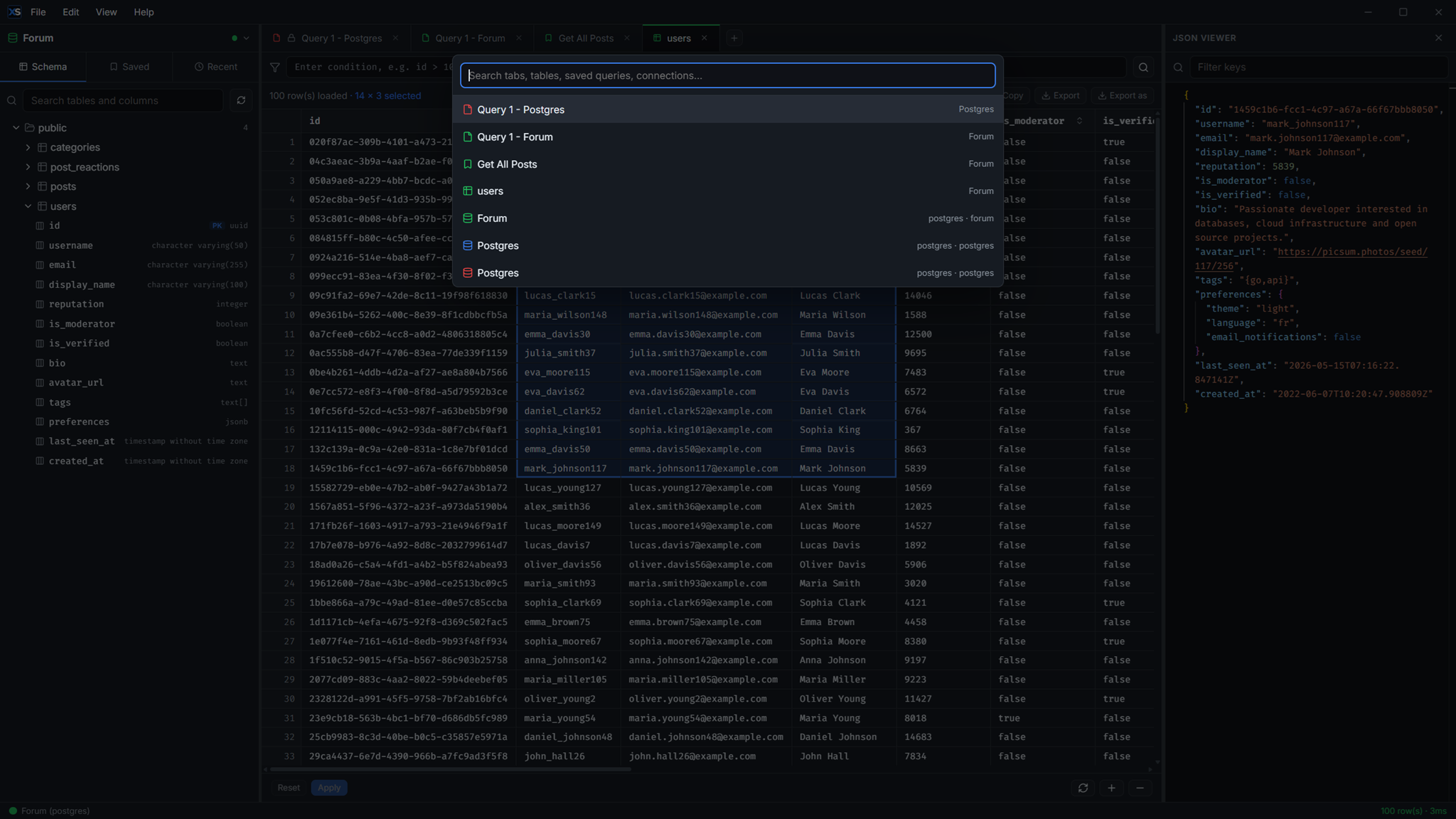This screenshot has width=1456, height=819.
Task: Click the 14 × 3 selected label
Action: (388, 95)
